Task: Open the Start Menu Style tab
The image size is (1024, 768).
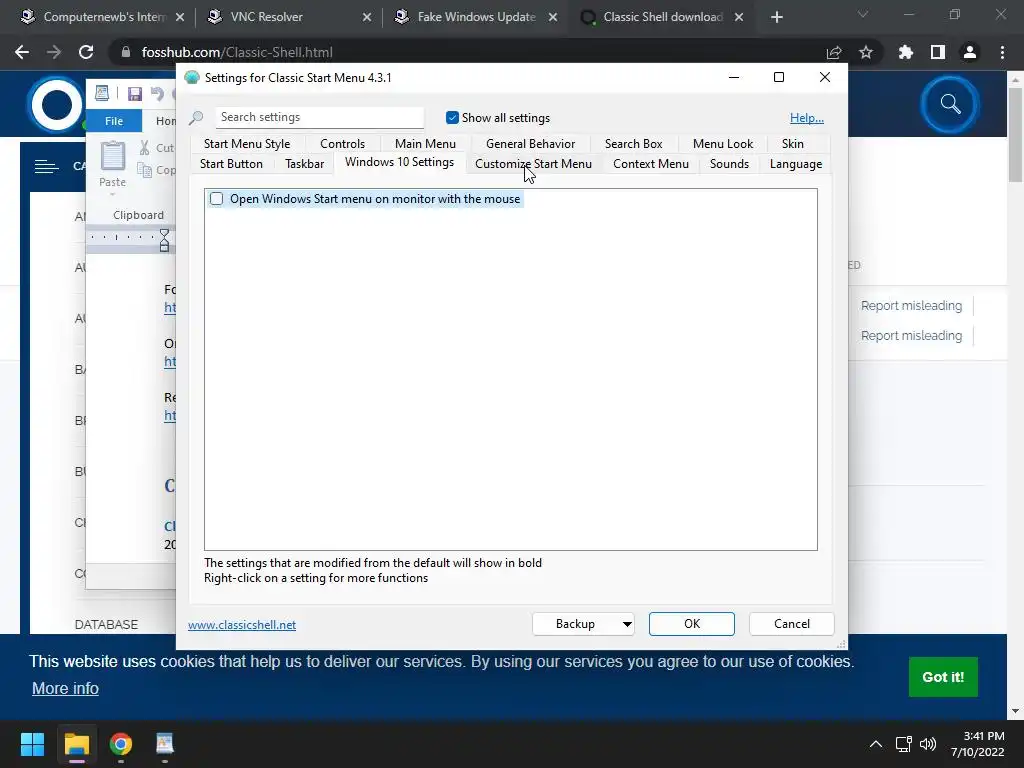Action: [246, 144]
